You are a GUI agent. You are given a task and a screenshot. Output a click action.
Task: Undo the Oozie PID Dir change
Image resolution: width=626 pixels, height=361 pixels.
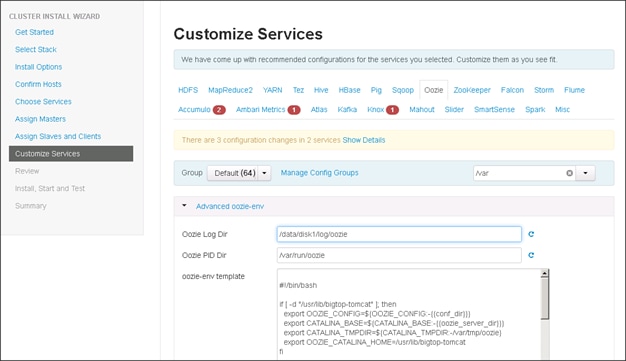(531, 255)
